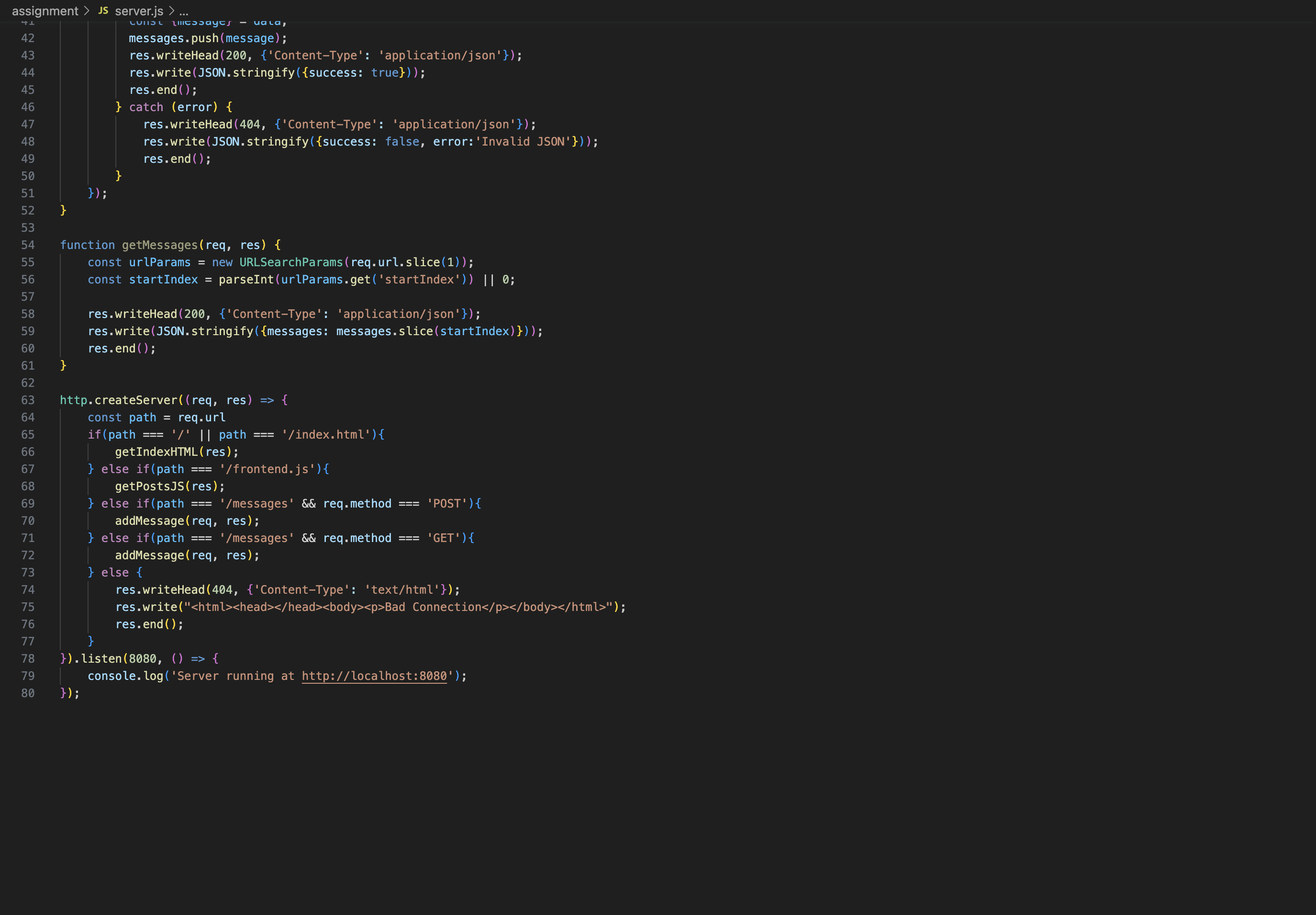Click the createServer method call
Screen dimensions: 1316x915
(137, 400)
